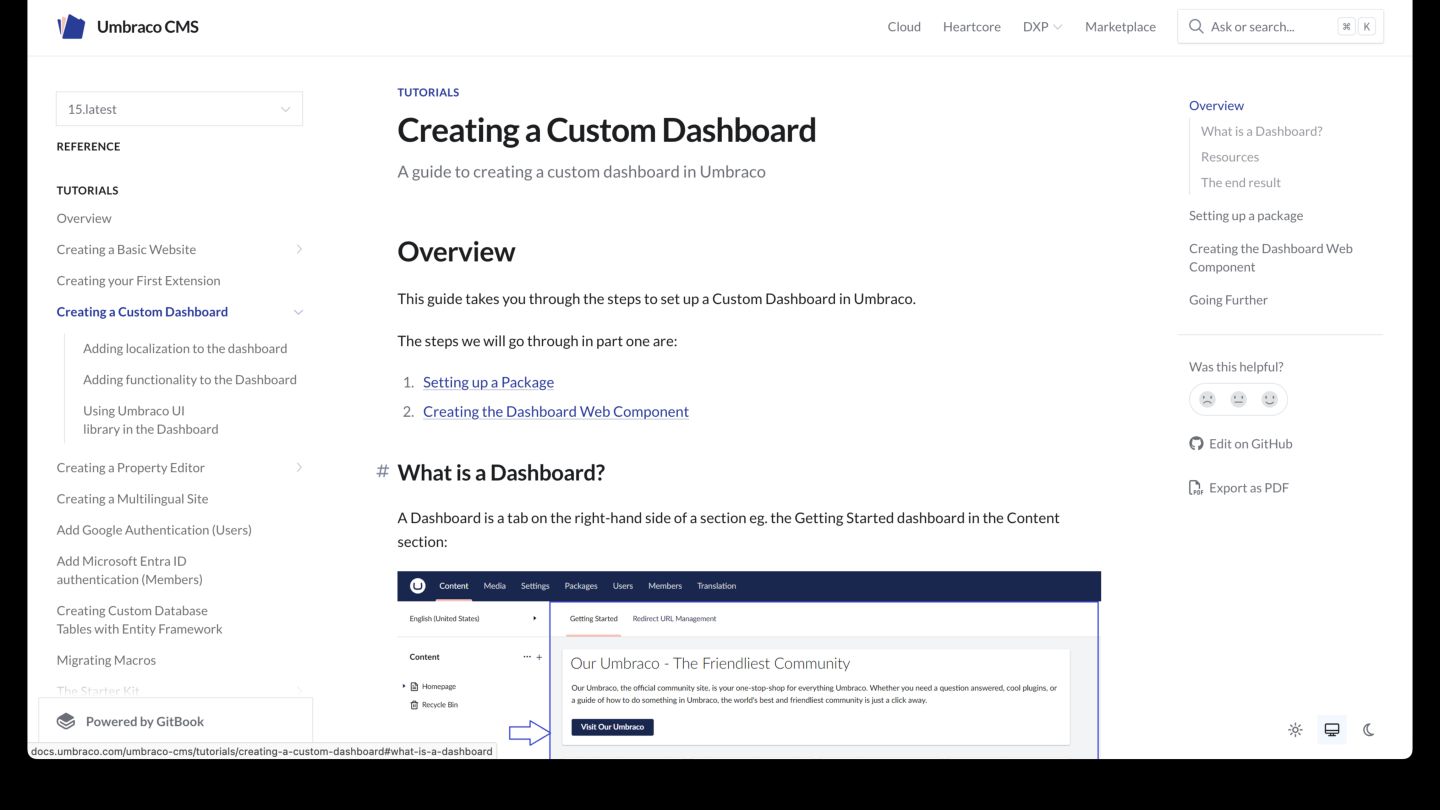Viewport: 1440px width, 810px height.
Task: Click the hash anchor icon beside What is a Dashboard
Action: (x=382, y=471)
